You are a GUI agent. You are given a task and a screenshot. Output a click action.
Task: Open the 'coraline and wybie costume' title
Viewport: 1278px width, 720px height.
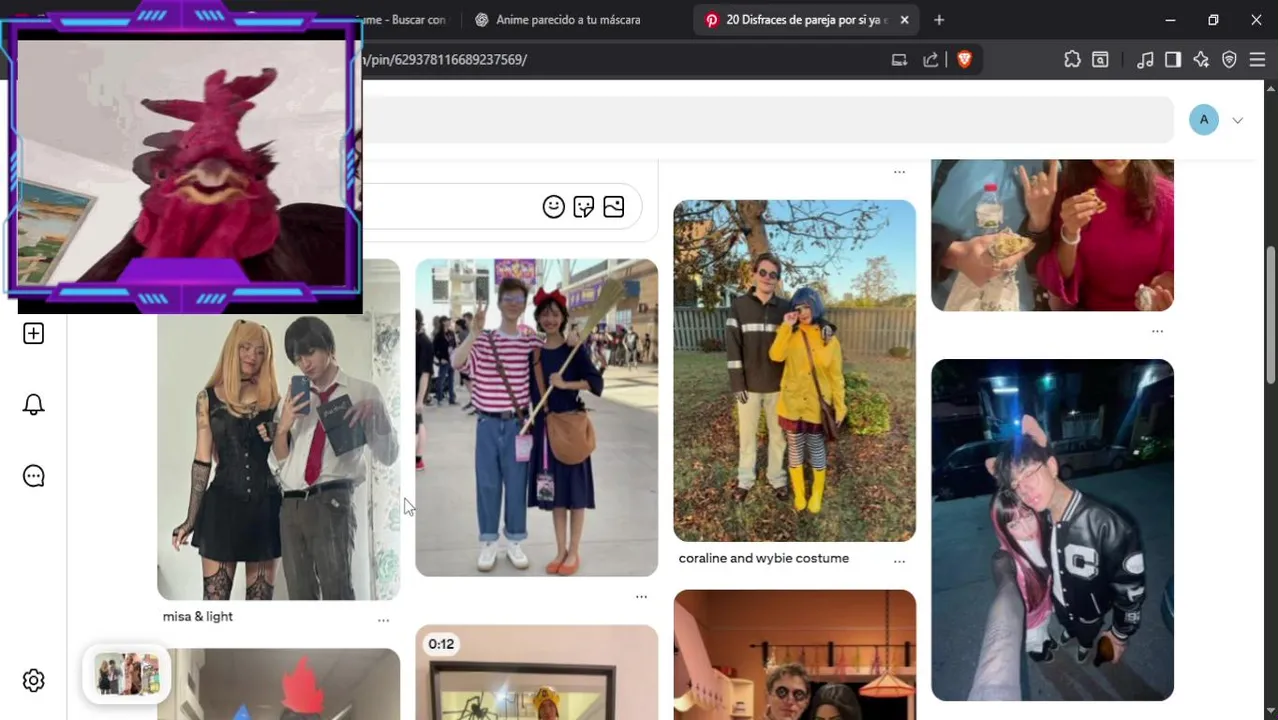click(764, 558)
